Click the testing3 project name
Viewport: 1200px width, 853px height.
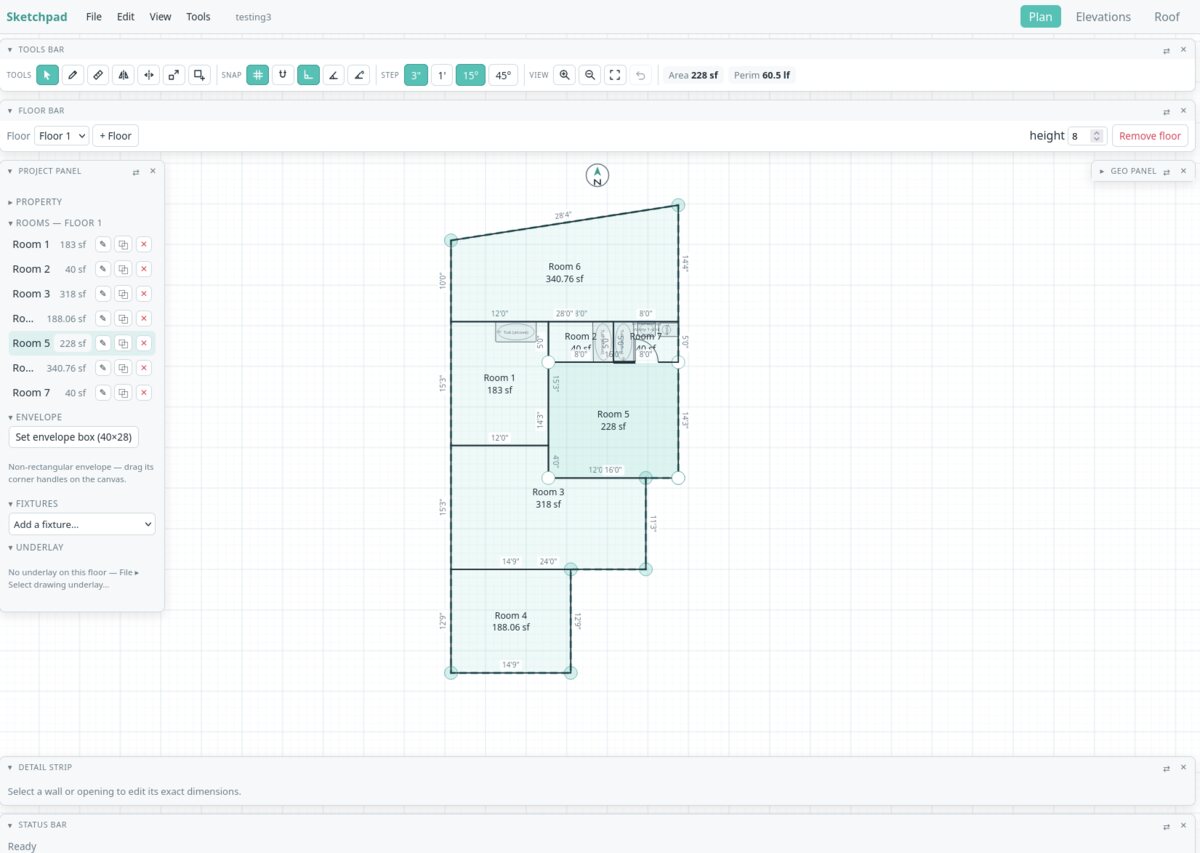pos(253,17)
